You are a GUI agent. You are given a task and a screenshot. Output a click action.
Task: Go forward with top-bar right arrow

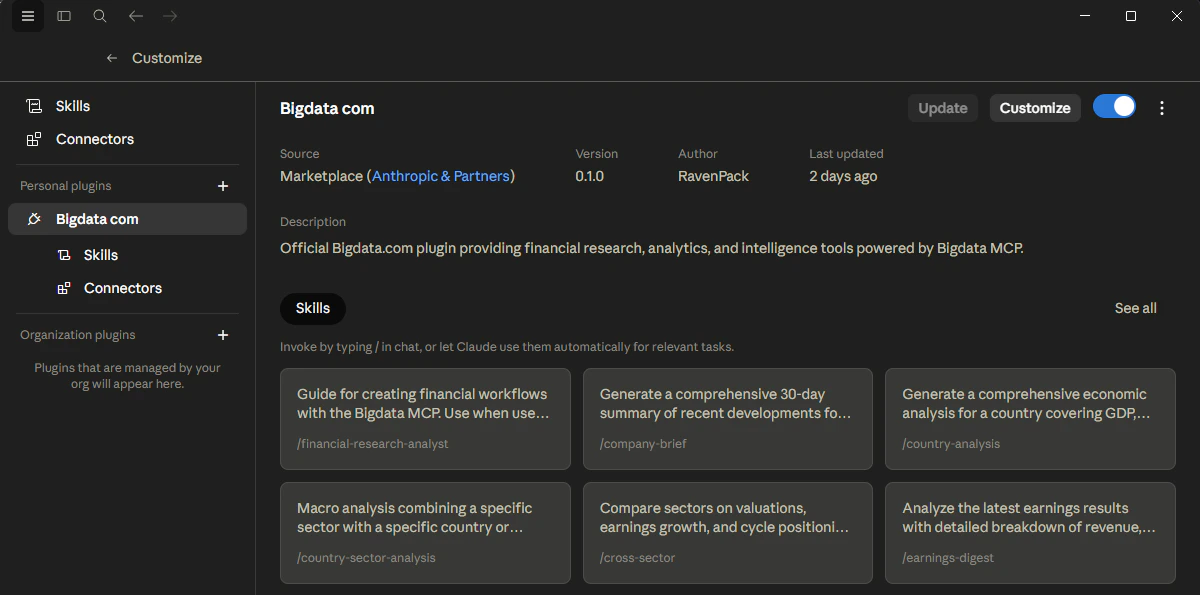pos(170,16)
